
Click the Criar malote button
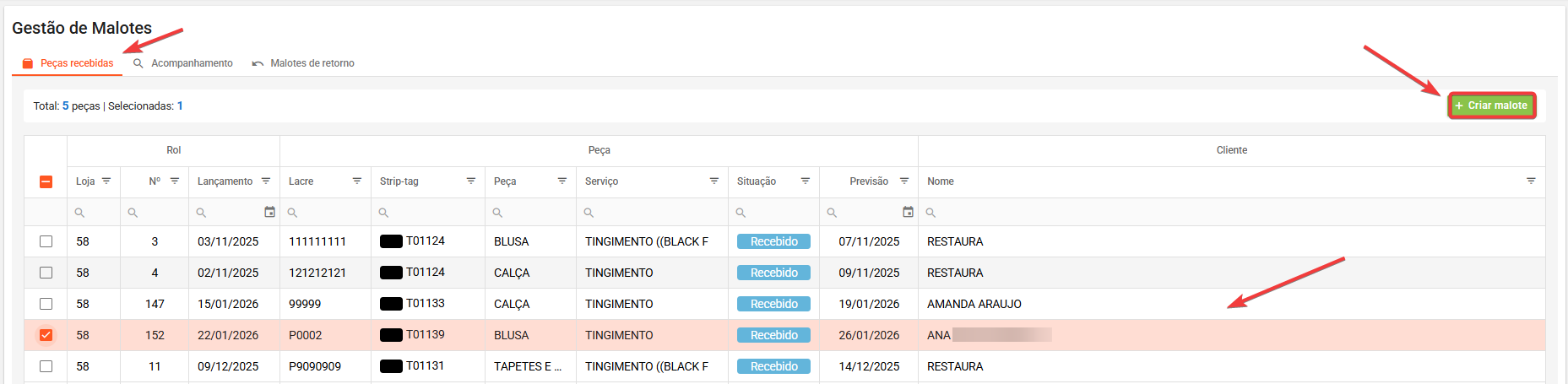(1491, 105)
